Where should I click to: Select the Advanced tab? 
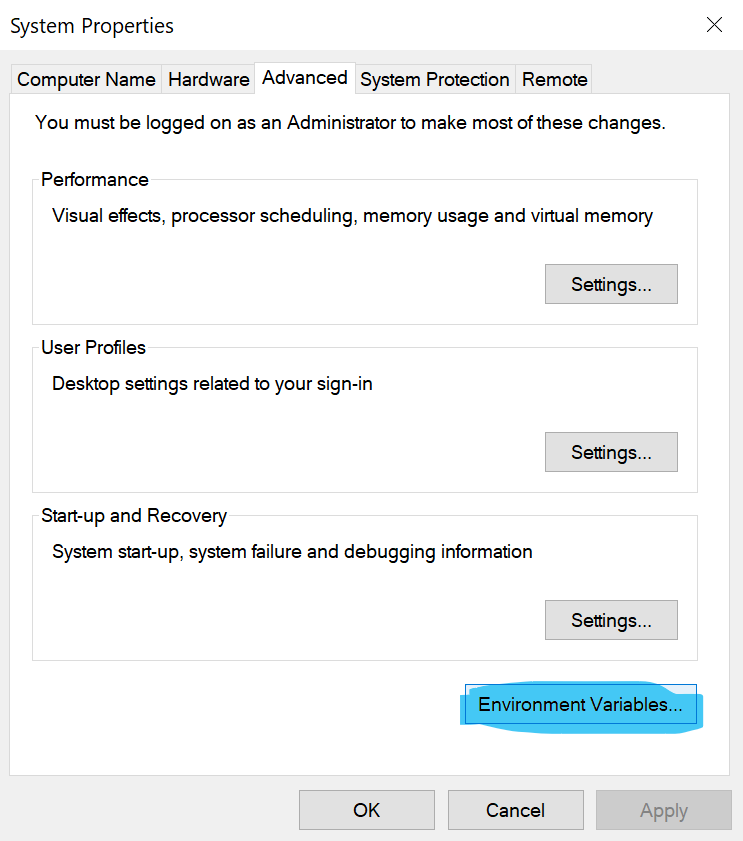pos(305,78)
